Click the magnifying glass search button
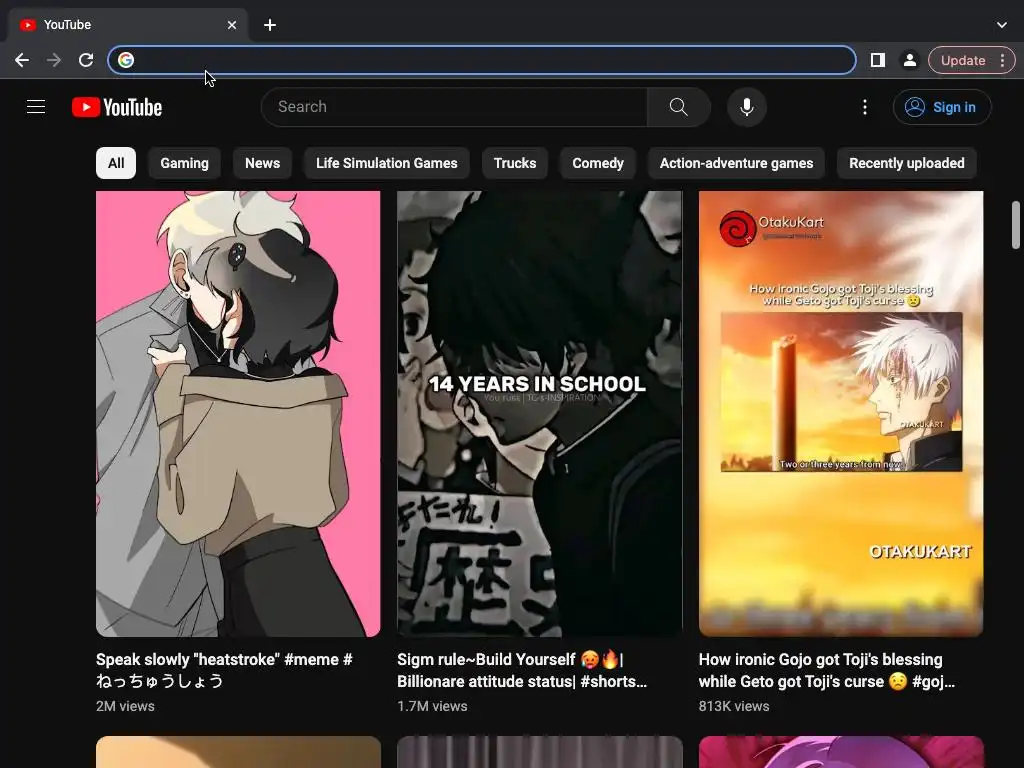Viewport: 1024px width, 768px height. pos(679,106)
